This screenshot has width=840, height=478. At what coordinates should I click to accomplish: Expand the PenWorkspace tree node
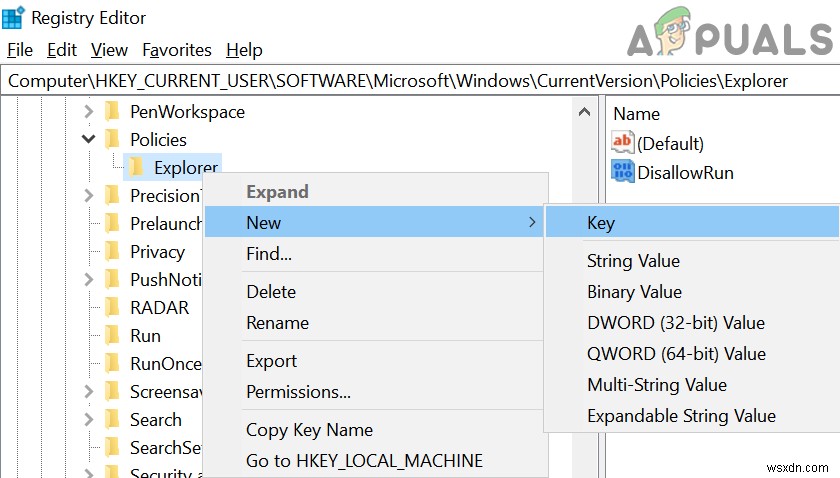tap(89, 111)
